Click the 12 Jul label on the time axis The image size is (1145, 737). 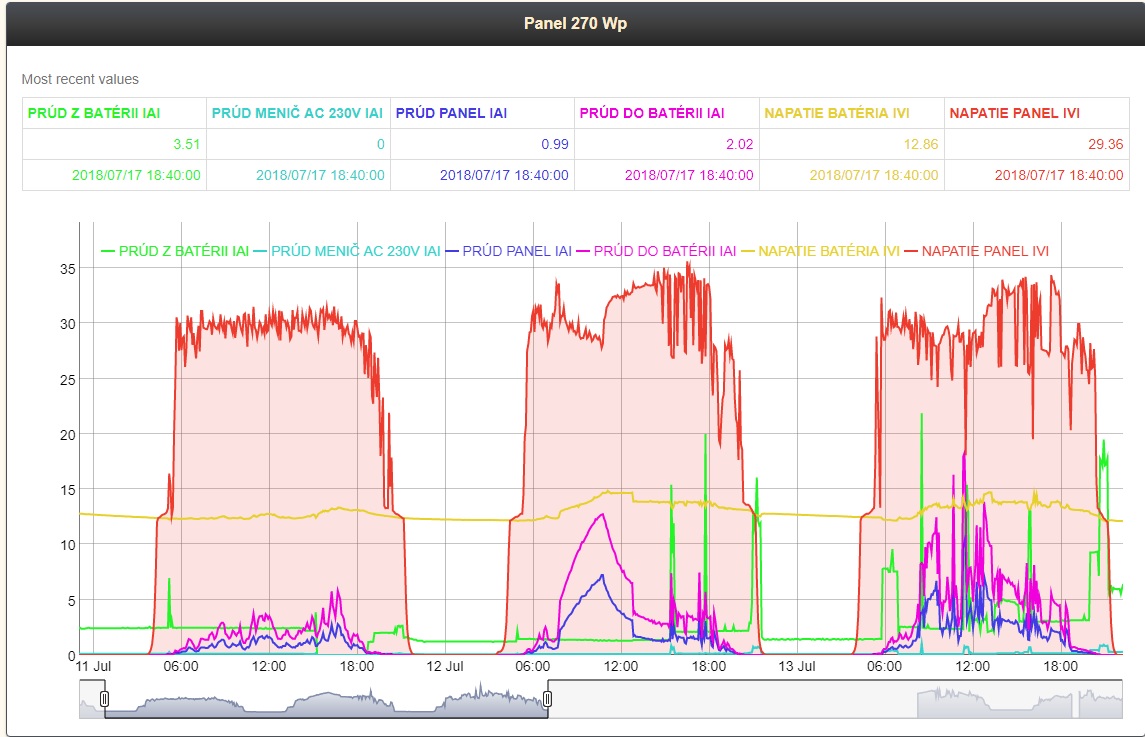[x=445, y=666]
